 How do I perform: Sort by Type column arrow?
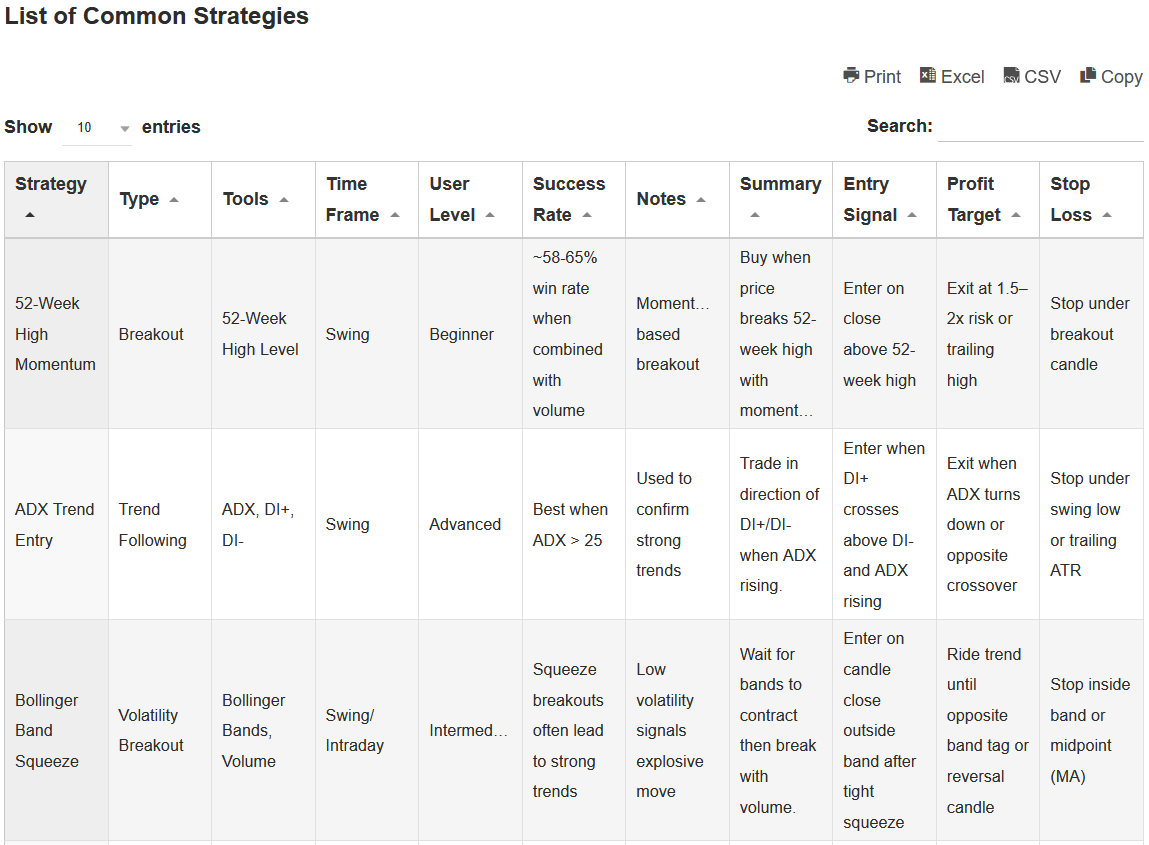174,200
